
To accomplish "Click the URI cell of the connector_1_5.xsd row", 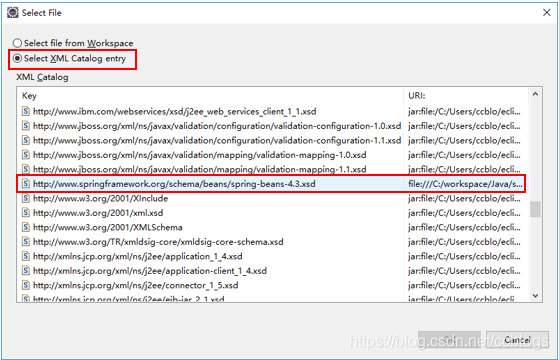I will [464, 285].
